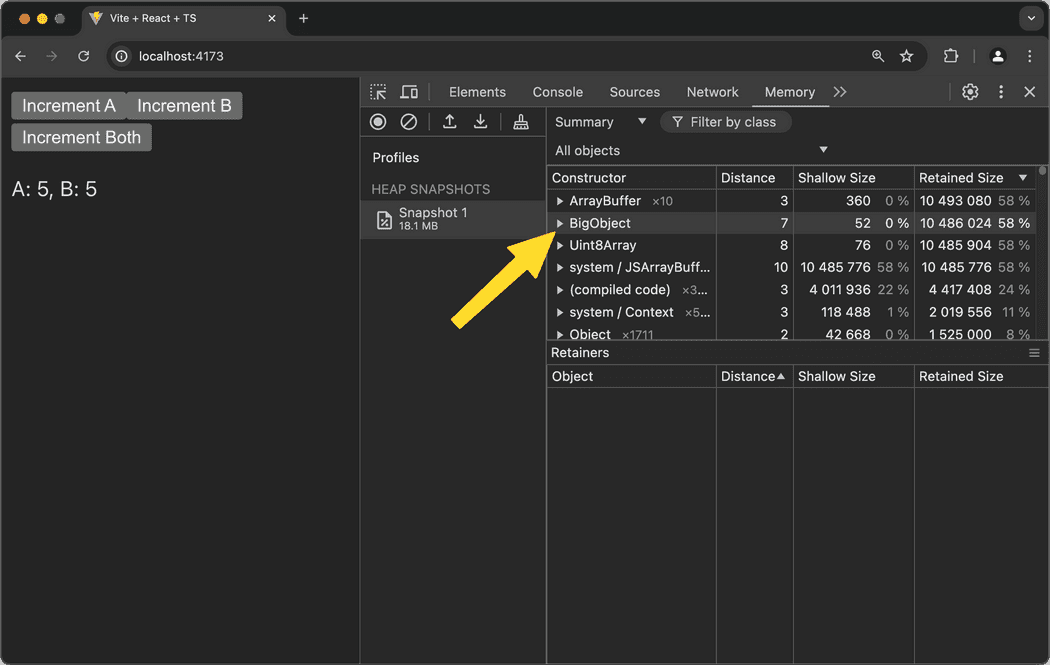
Task: Open the DevTools more options menu
Action: (1001, 92)
